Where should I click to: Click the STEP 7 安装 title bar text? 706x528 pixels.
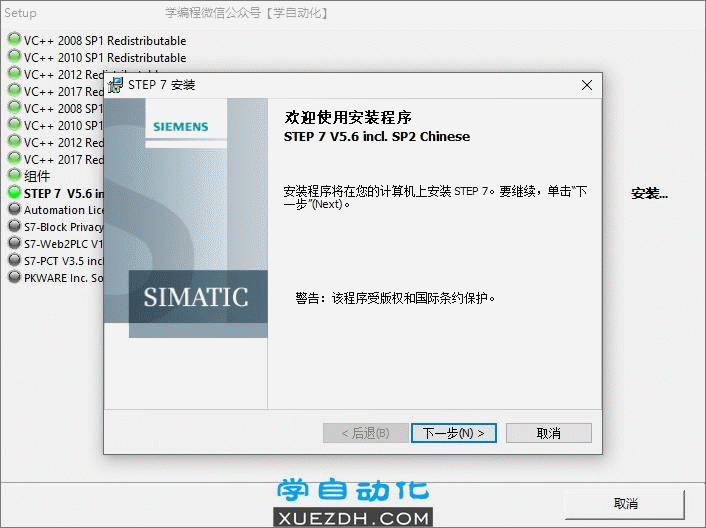(162, 85)
